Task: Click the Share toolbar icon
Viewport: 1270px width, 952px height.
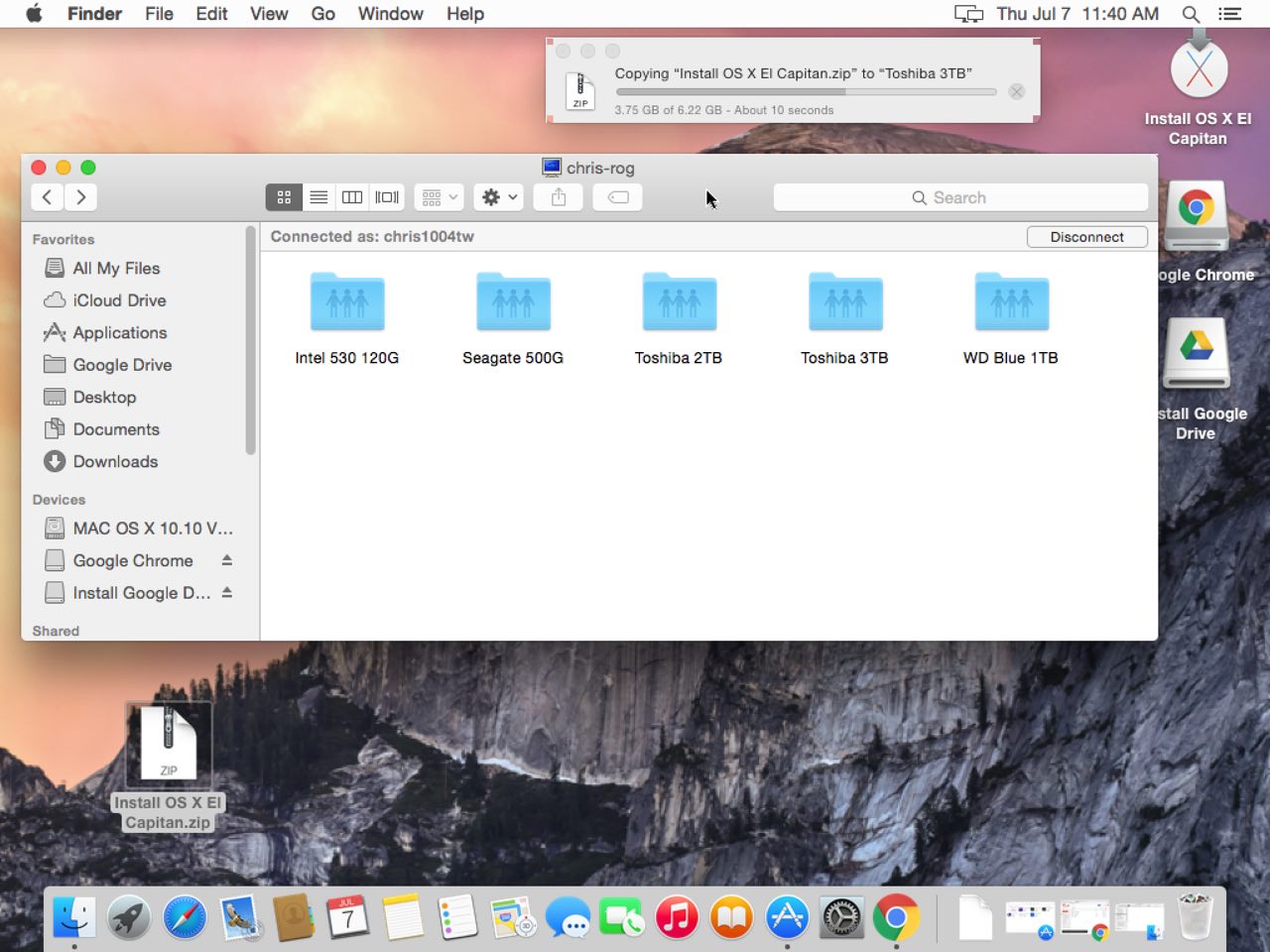Action: point(559,197)
